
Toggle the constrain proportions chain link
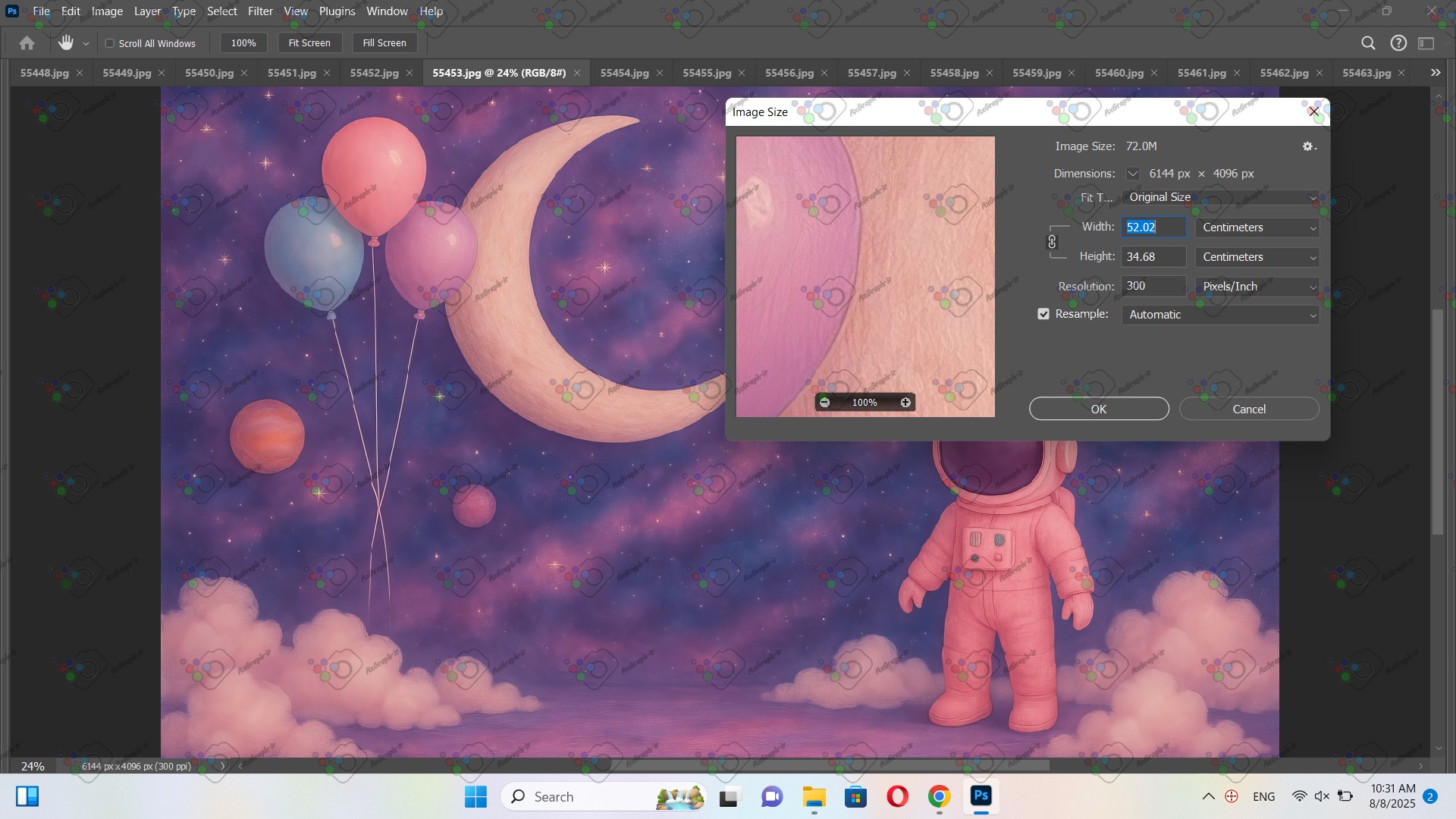[1052, 242]
